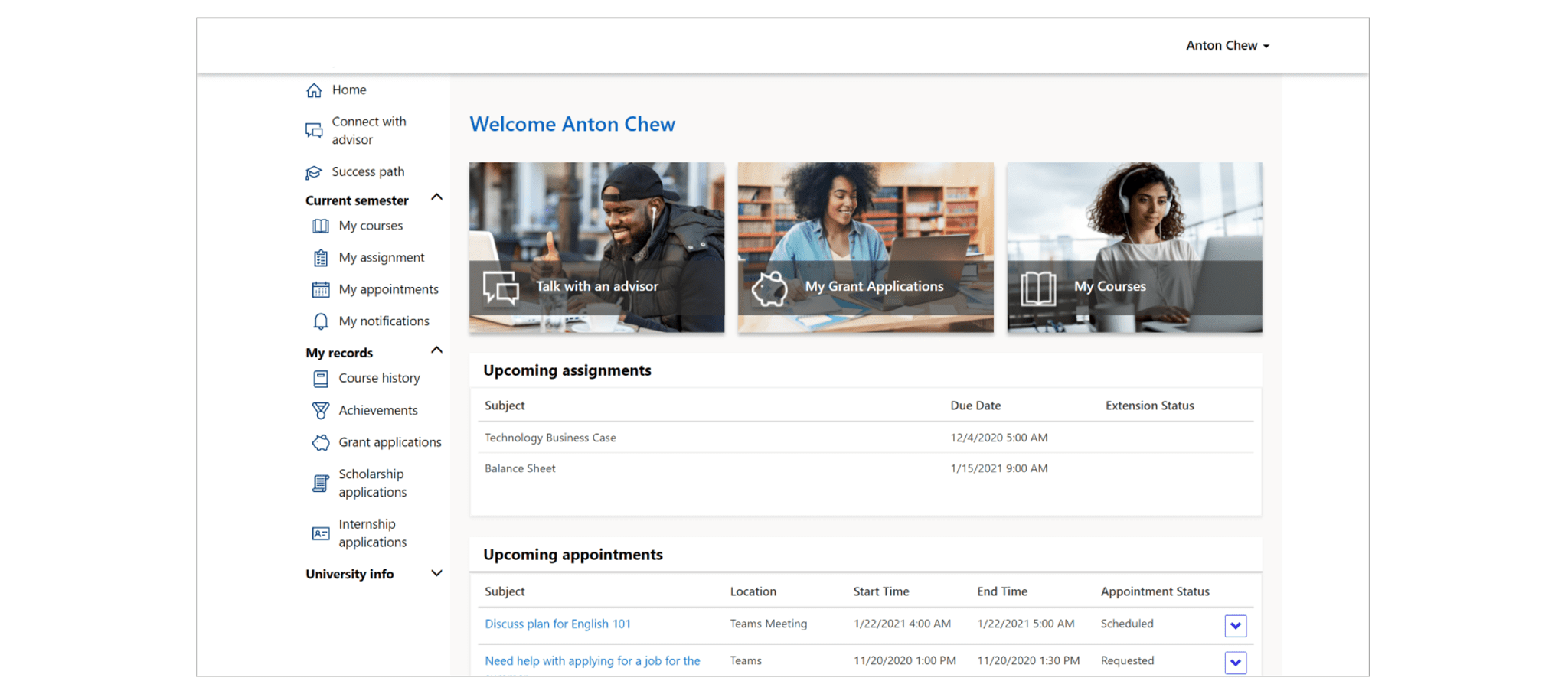Click the 1/15/2021 9:00 AM due date

click(x=998, y=468)
